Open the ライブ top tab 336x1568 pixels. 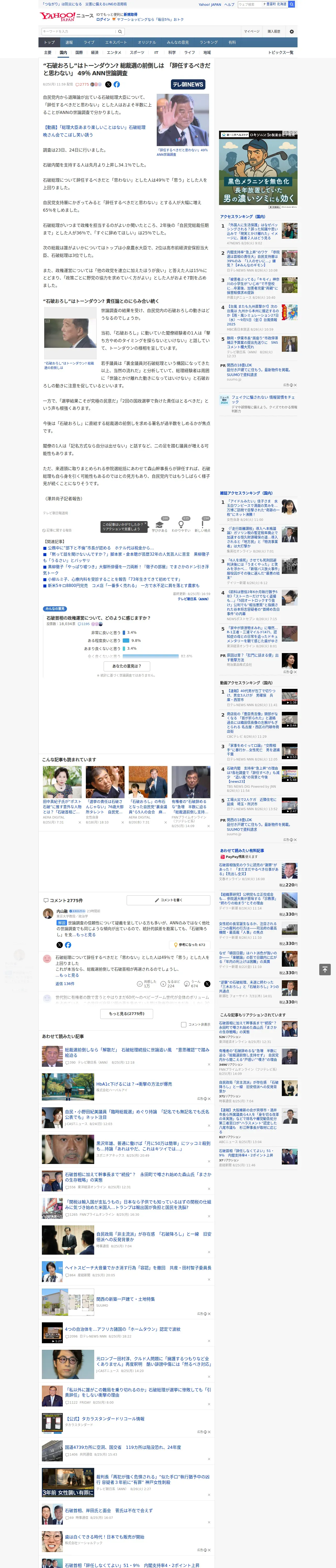click(89, 43)
